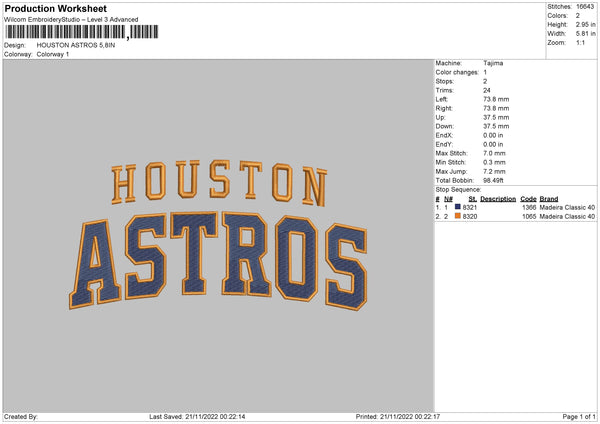This screenshot has height=424, width=600.
Task: Click the 'Color changes:' label
Action: (457, 72)
